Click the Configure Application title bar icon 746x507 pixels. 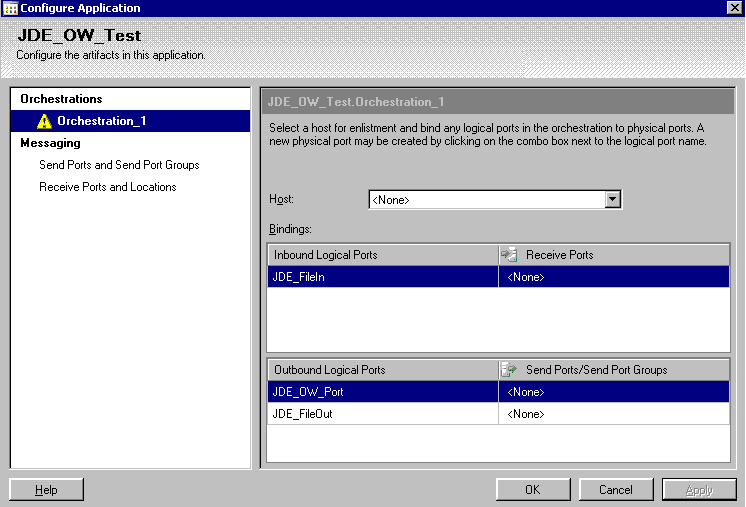point(10,8)
